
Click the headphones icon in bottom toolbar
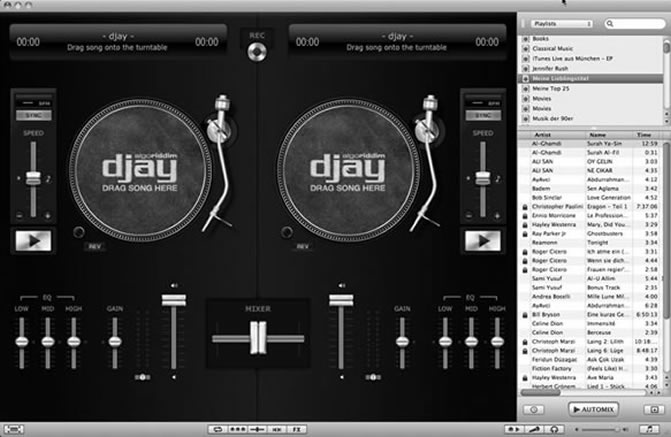click(x=554, y=429)
